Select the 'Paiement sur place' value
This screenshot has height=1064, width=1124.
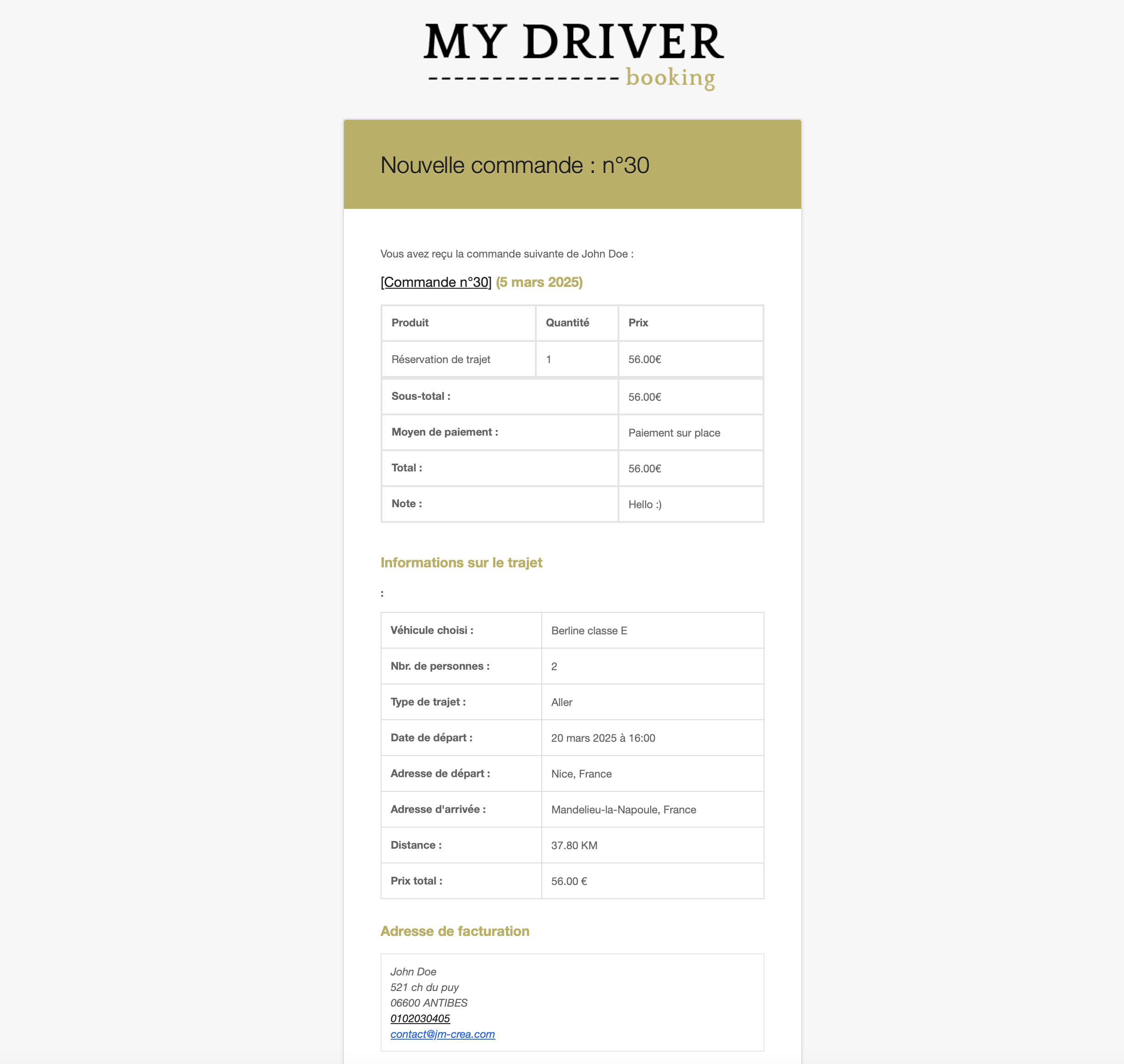pos(674,433)
